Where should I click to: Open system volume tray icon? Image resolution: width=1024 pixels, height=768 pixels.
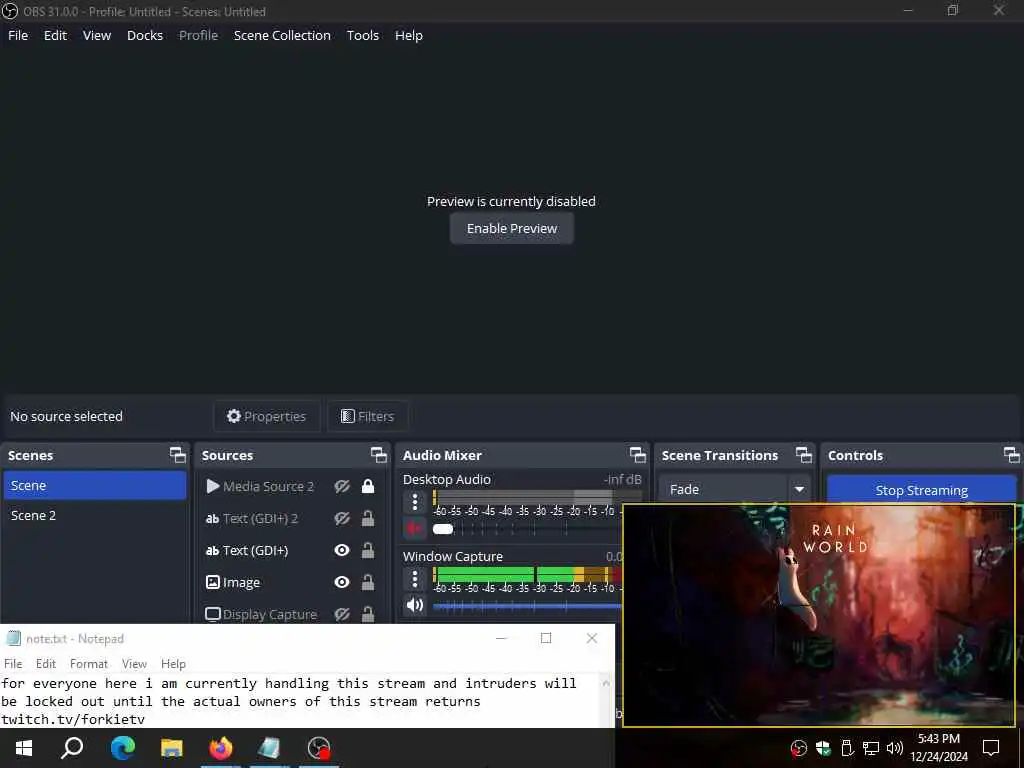tap(895, 748)
